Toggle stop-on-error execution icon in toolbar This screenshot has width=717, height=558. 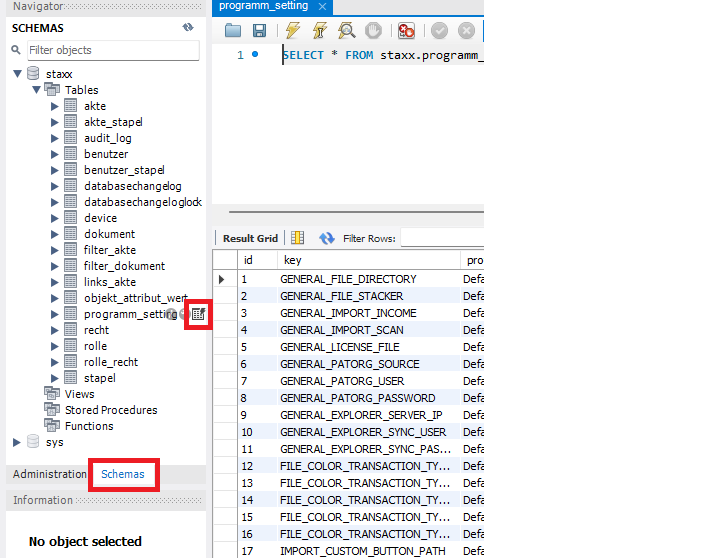(x=406, y=31)
